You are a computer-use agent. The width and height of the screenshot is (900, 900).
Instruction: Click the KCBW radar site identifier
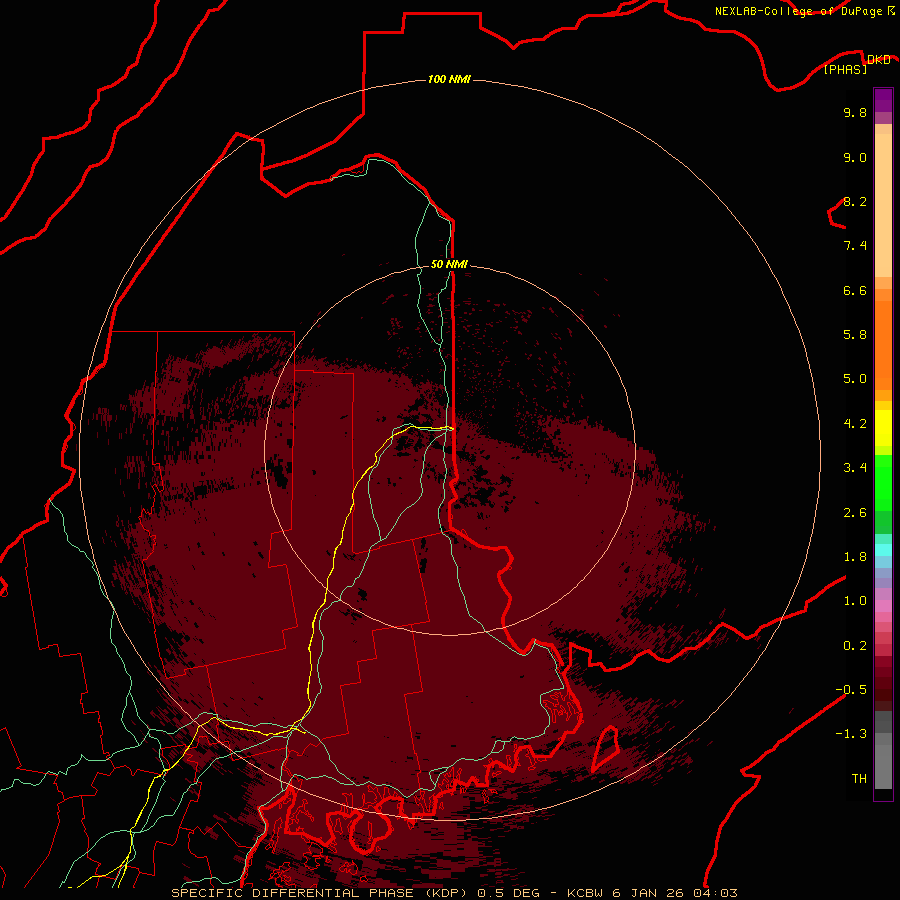pyautogui.click(x=587, y=893)
